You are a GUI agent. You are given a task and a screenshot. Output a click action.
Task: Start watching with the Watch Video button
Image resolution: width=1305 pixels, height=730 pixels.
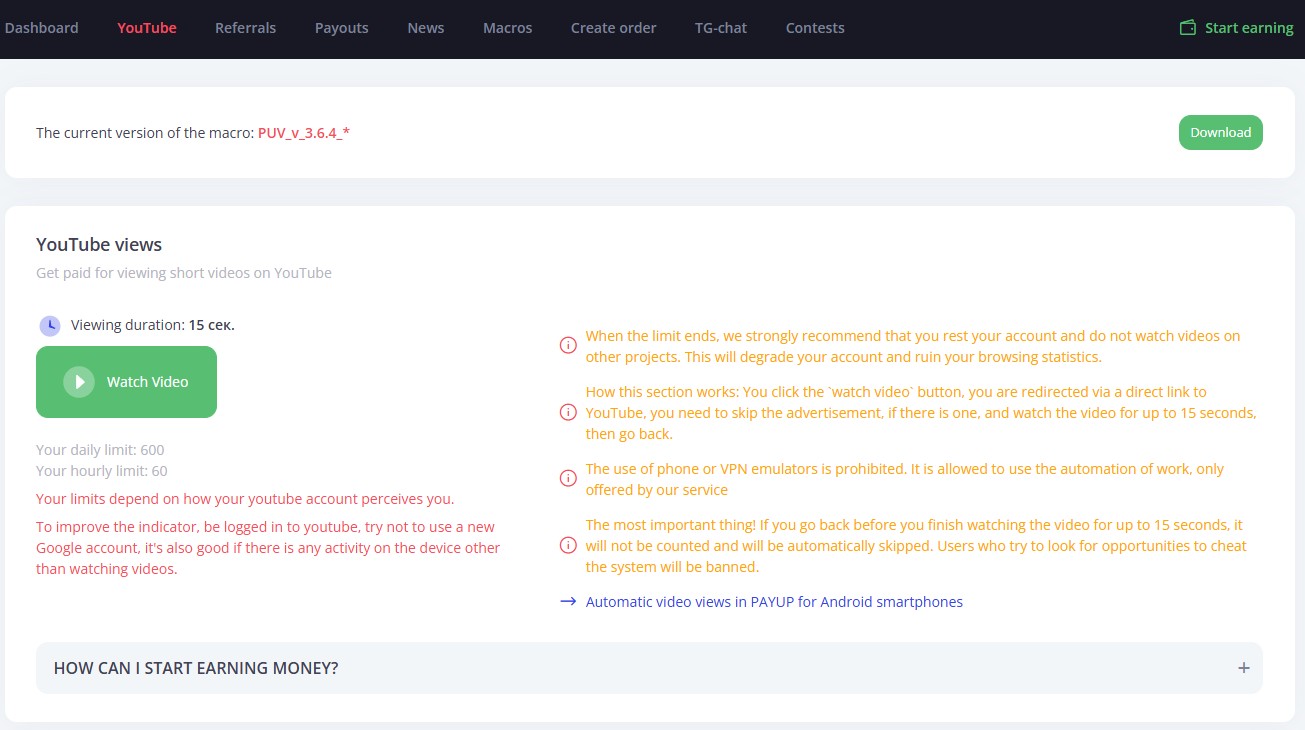coord(126,382)
